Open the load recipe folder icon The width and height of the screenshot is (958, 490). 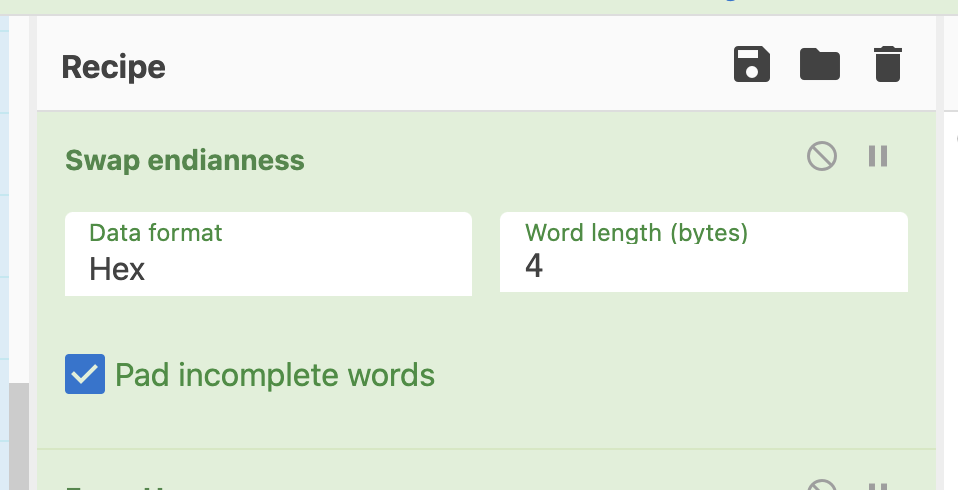coord(820,65)
